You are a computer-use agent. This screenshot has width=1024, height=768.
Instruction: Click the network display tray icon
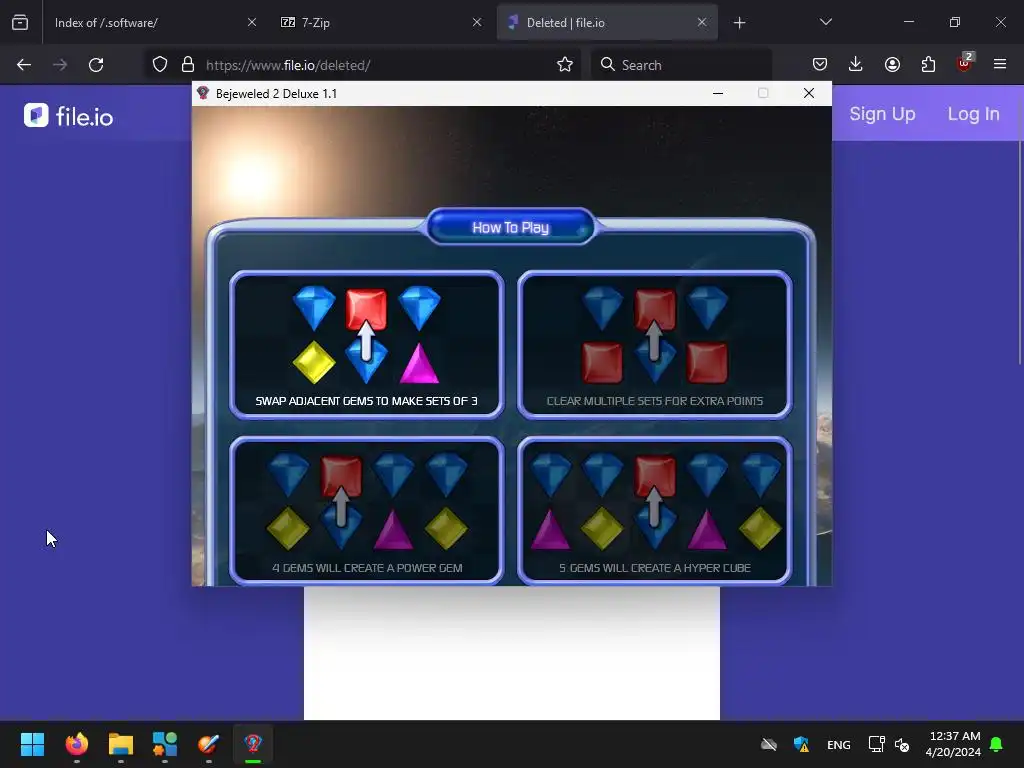coord(876,744)
